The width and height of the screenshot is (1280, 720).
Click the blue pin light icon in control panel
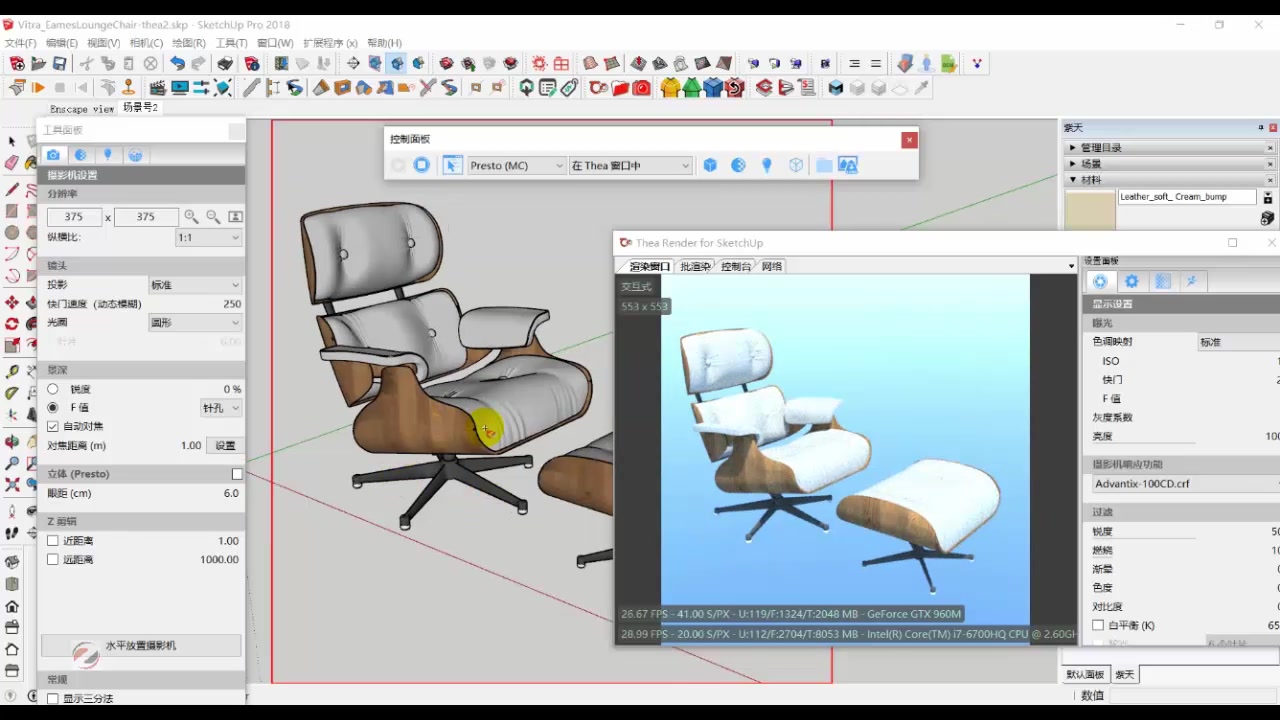click(x=767, y=165)
